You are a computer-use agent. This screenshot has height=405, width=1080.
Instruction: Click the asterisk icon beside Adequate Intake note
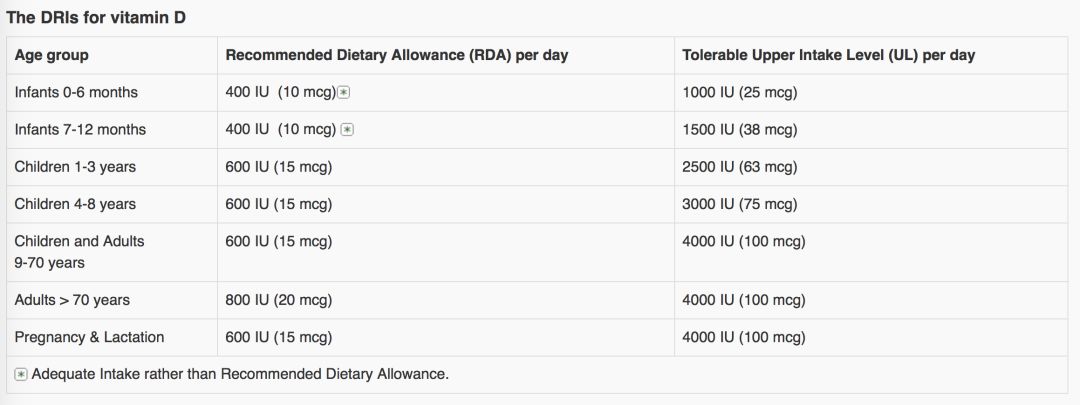pos(21,375)
